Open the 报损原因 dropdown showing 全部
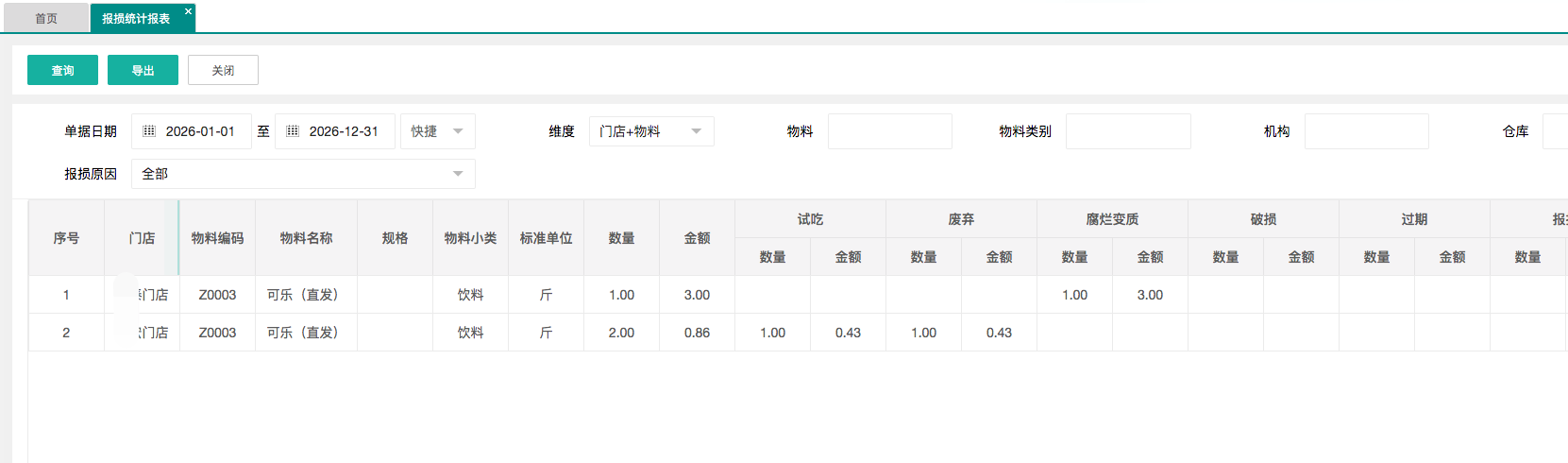 coord(303,174)
